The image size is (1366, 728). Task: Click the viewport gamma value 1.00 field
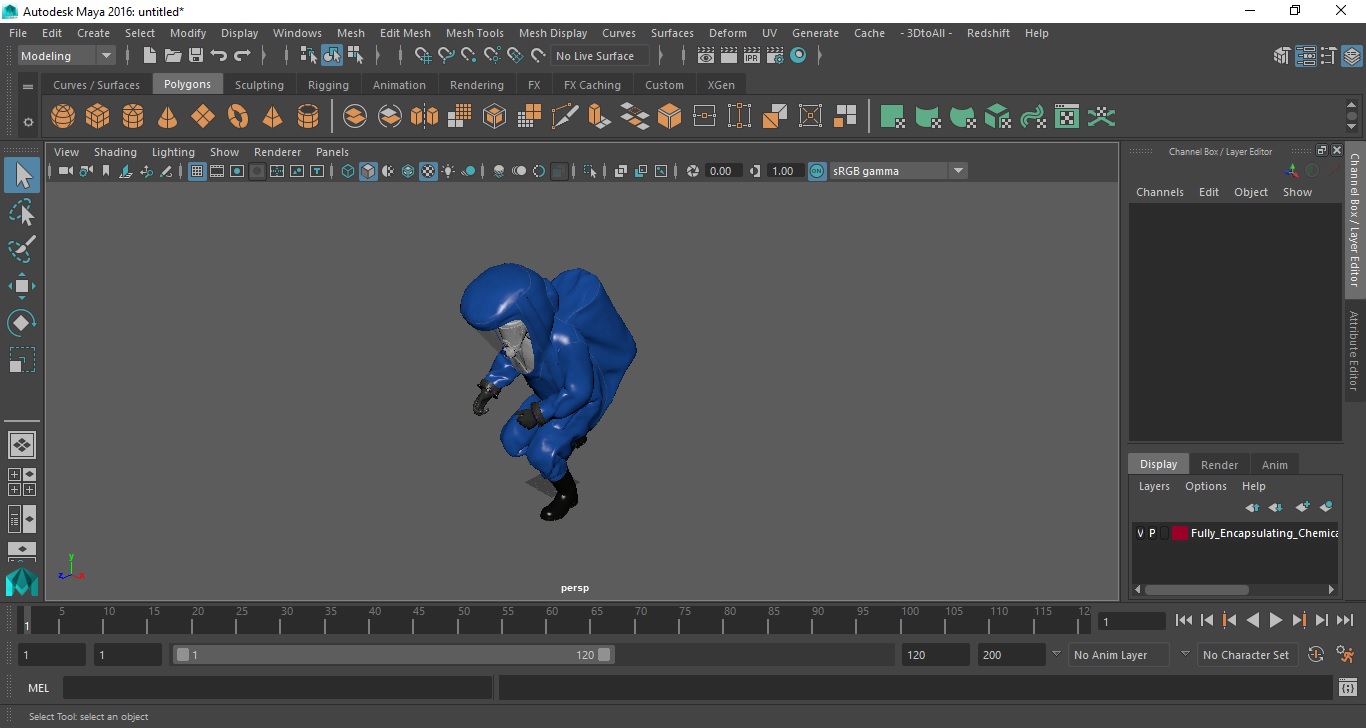[x=783, y=171]
